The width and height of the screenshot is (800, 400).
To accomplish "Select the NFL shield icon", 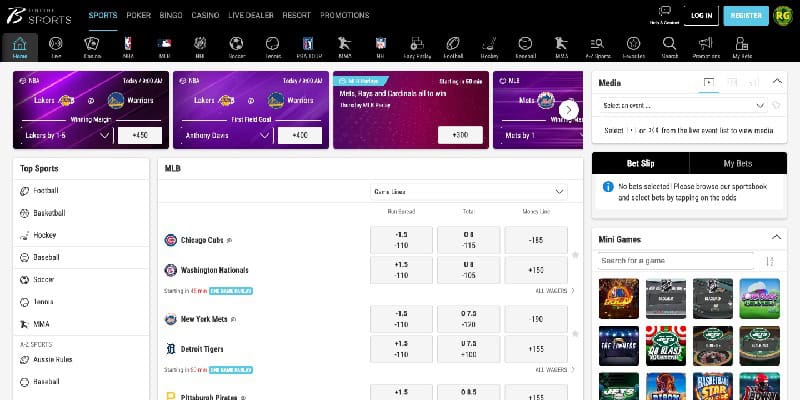I will [381, 47].
